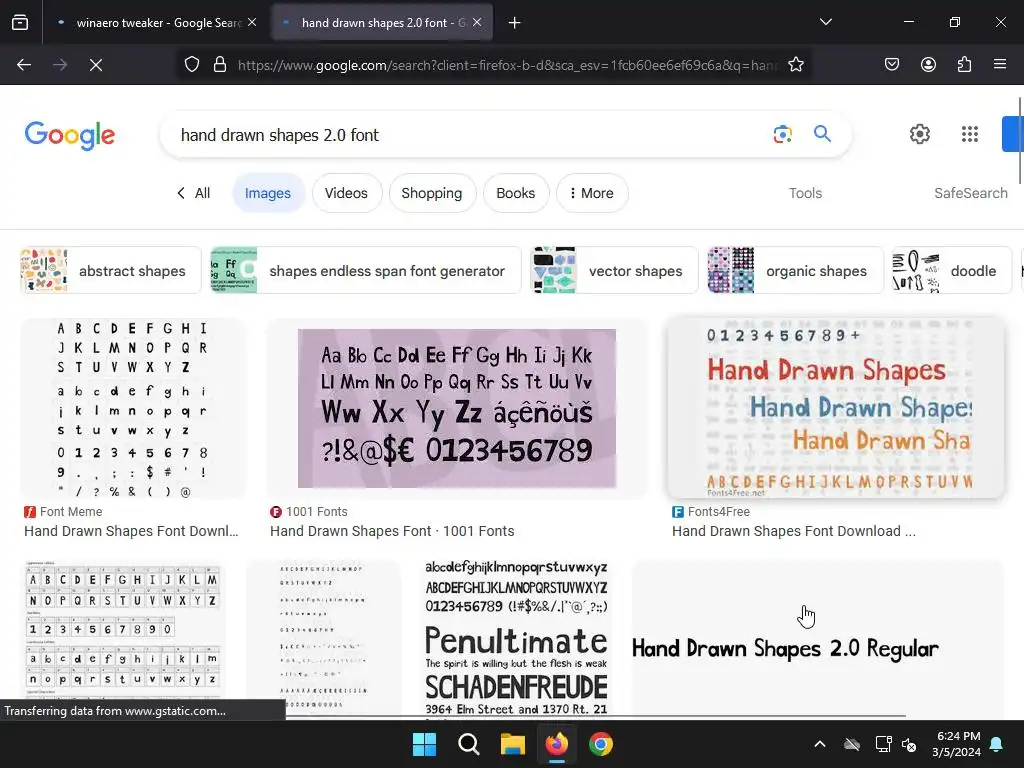Screen dimensions: 1024x768
Task: Switch to Videos results
Action: (x=346, y=193)
